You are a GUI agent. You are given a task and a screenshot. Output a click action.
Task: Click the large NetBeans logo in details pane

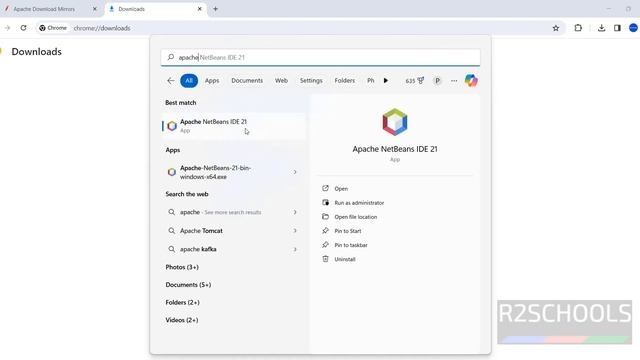coord(395,122)
